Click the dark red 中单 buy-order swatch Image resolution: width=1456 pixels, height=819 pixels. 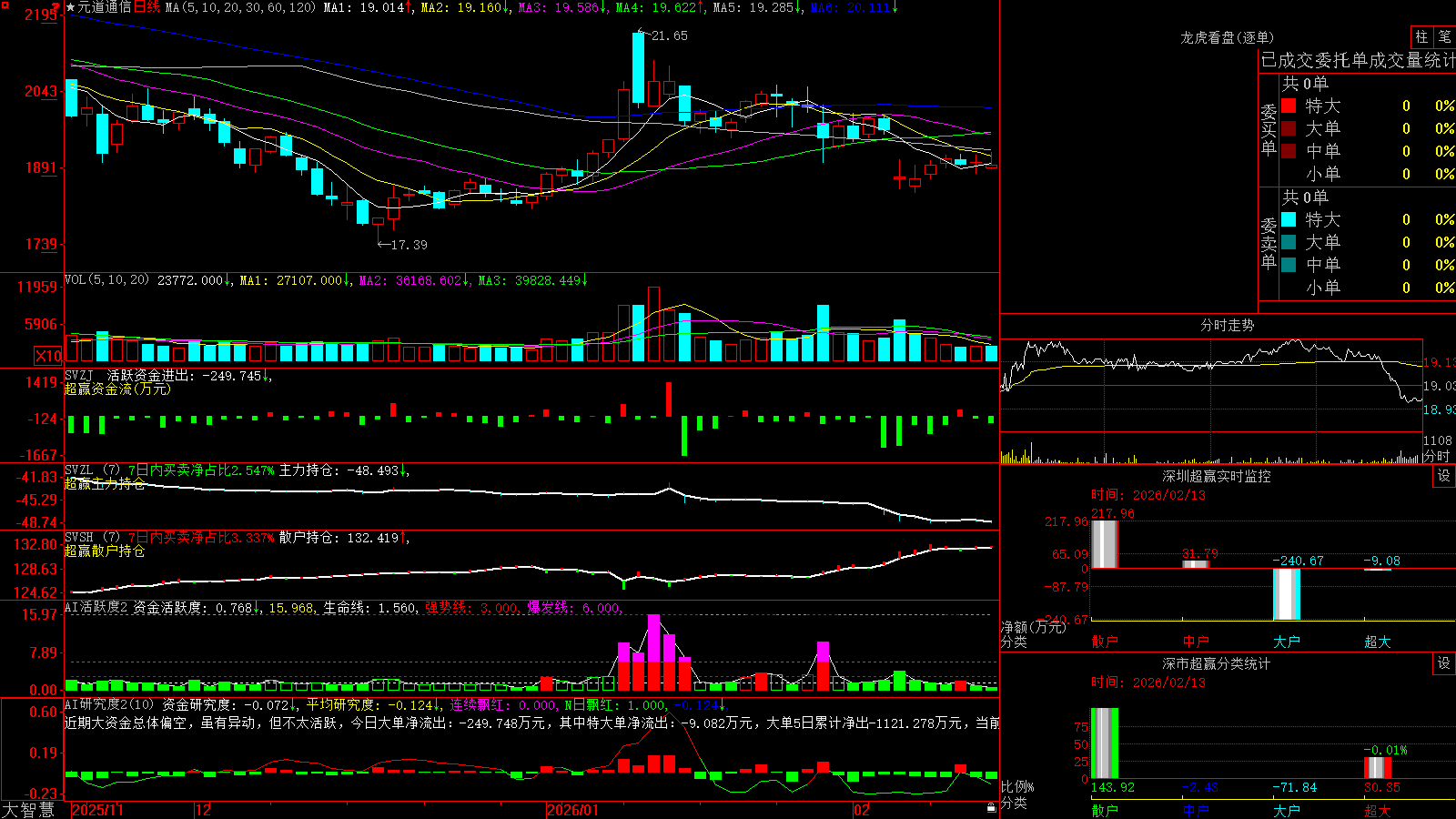click(x=1289, y=151)
